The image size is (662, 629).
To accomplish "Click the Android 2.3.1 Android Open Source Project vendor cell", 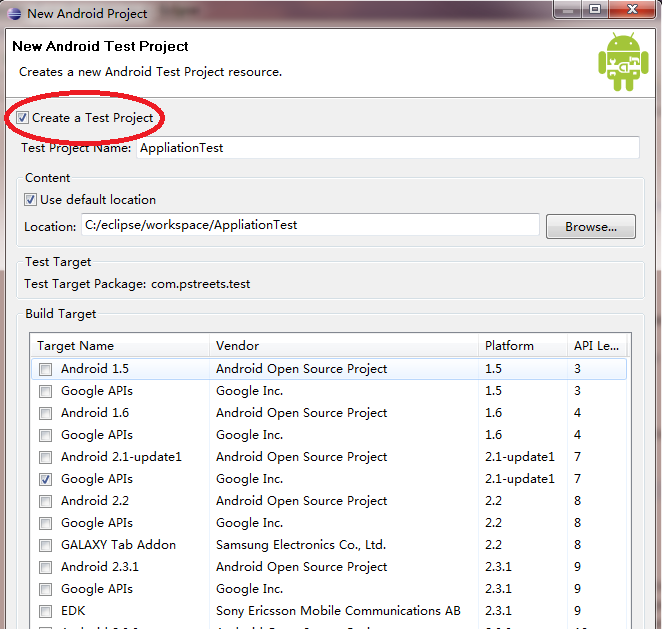I will click(x=301, y=567).
